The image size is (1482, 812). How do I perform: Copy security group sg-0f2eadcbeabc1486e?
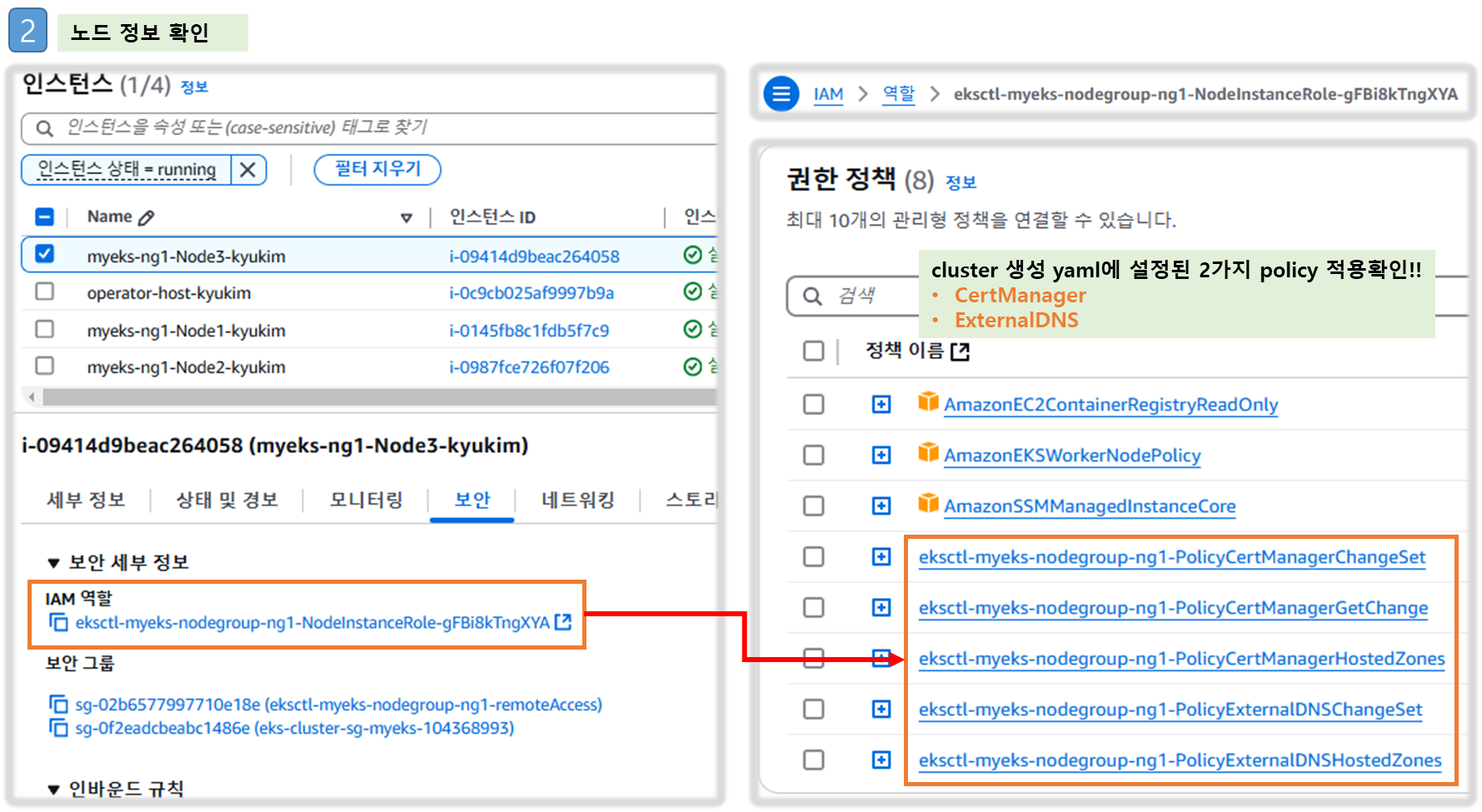pyautogui.click(x=58, y=728)
